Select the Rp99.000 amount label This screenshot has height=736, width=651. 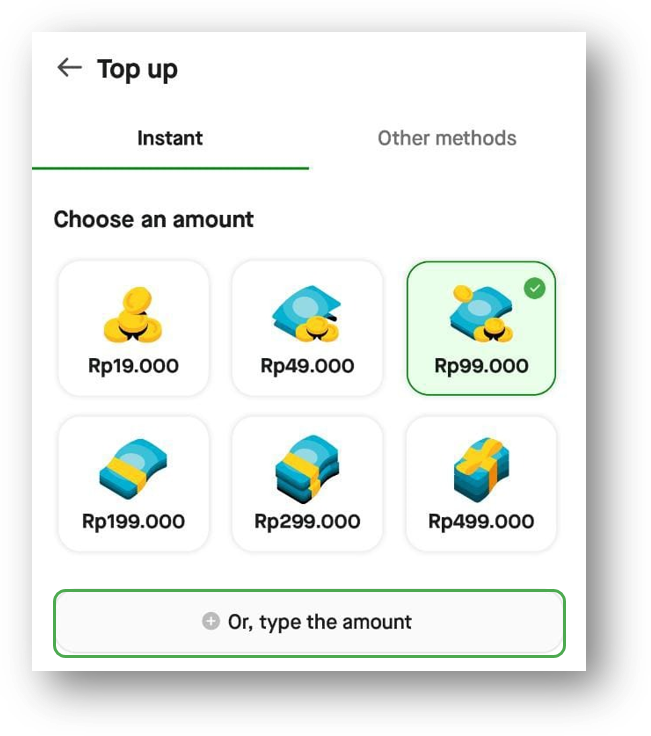[481, 366]
